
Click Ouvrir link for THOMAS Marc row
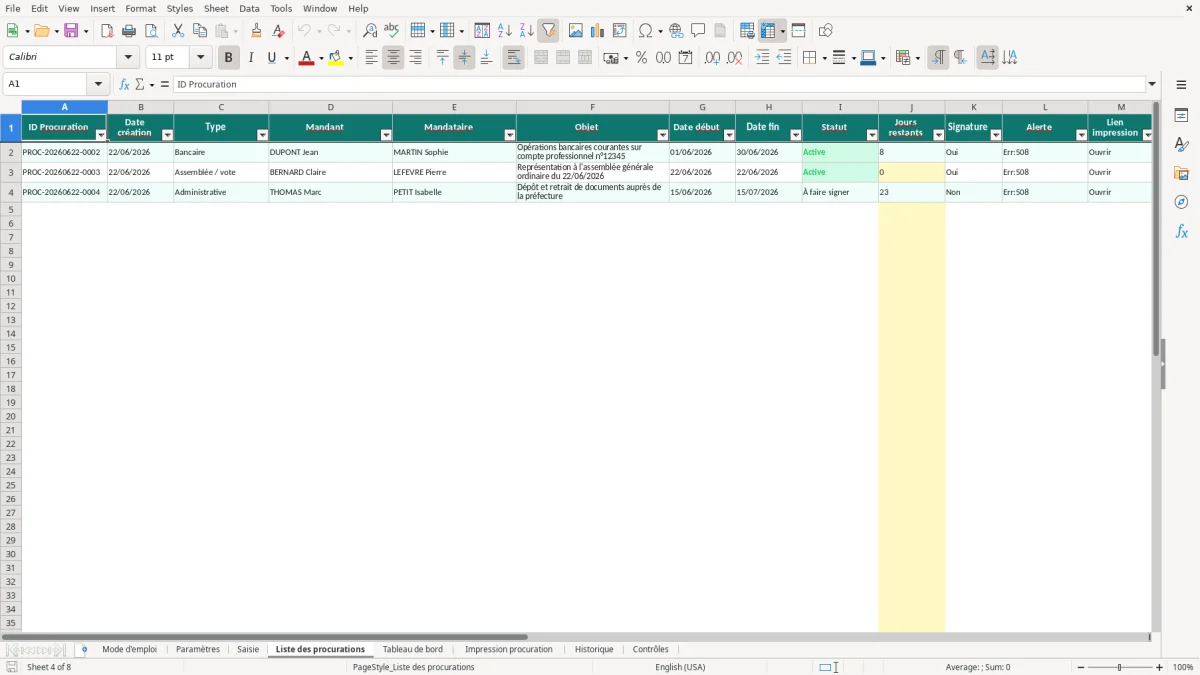pos(1100,193)
